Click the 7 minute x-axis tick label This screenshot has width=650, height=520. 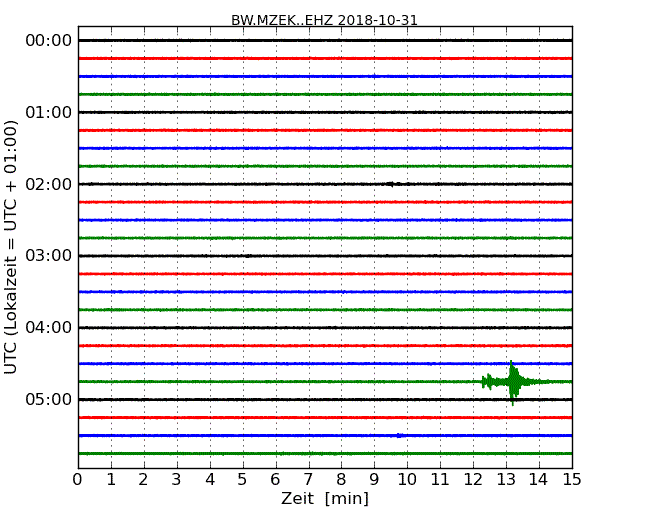point(308,479)
